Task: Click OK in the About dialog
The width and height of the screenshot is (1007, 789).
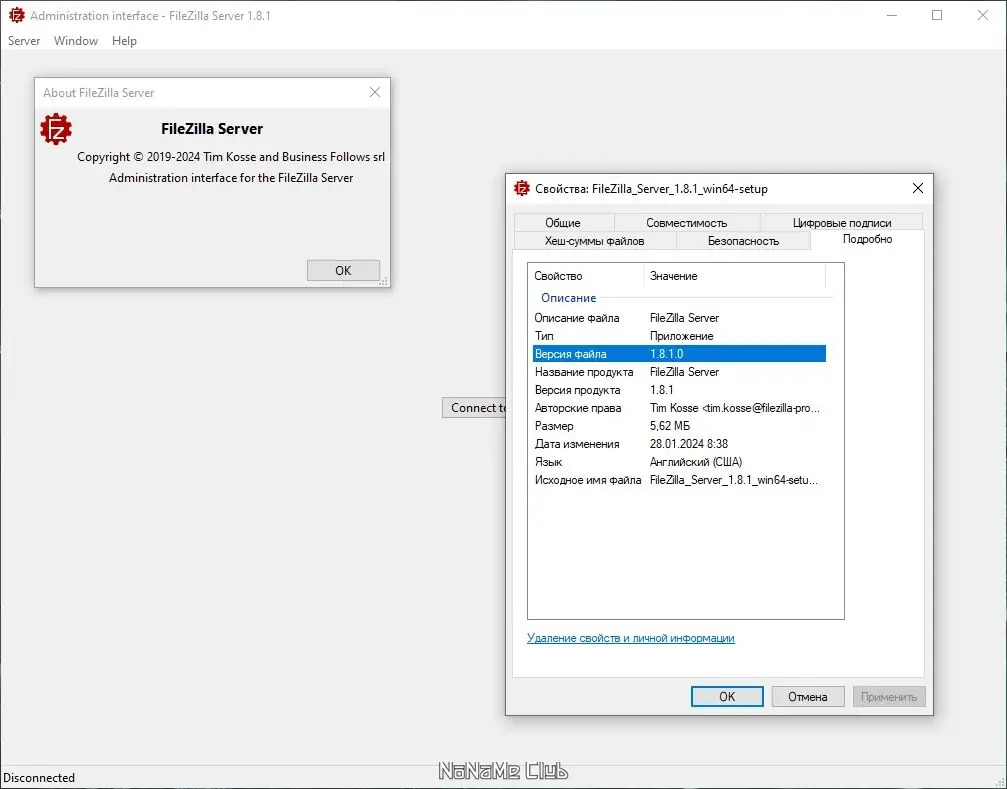Action: pos(343,270)
